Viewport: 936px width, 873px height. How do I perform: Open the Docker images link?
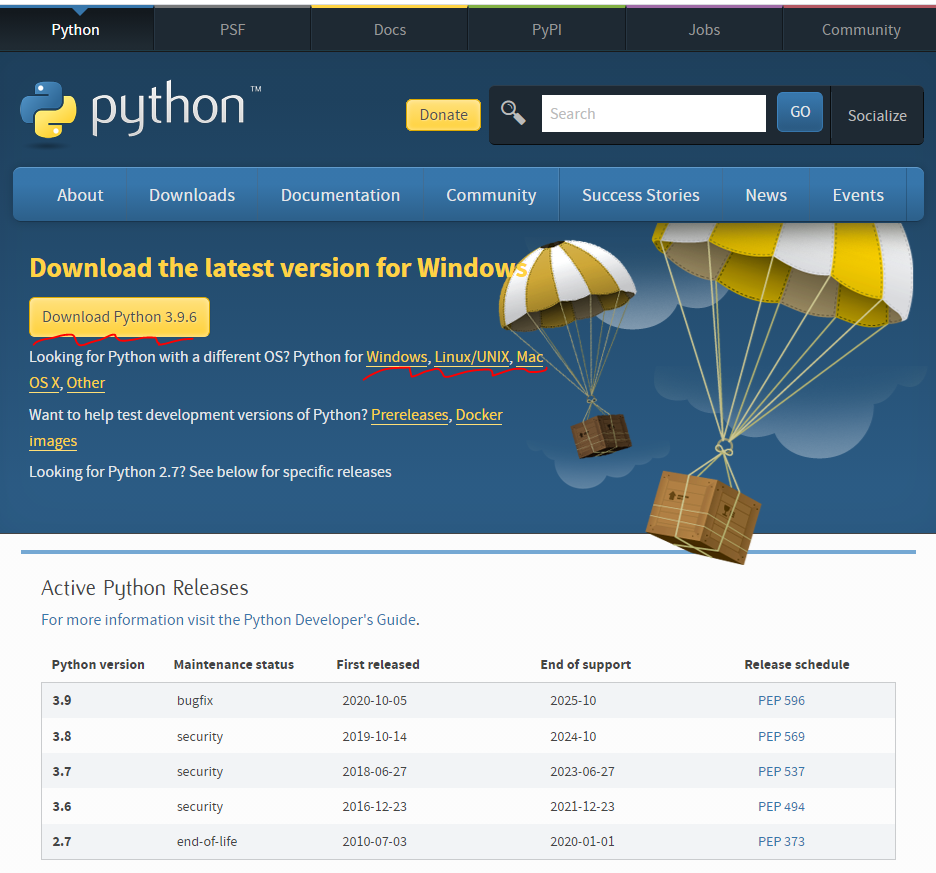coord(479,415)
